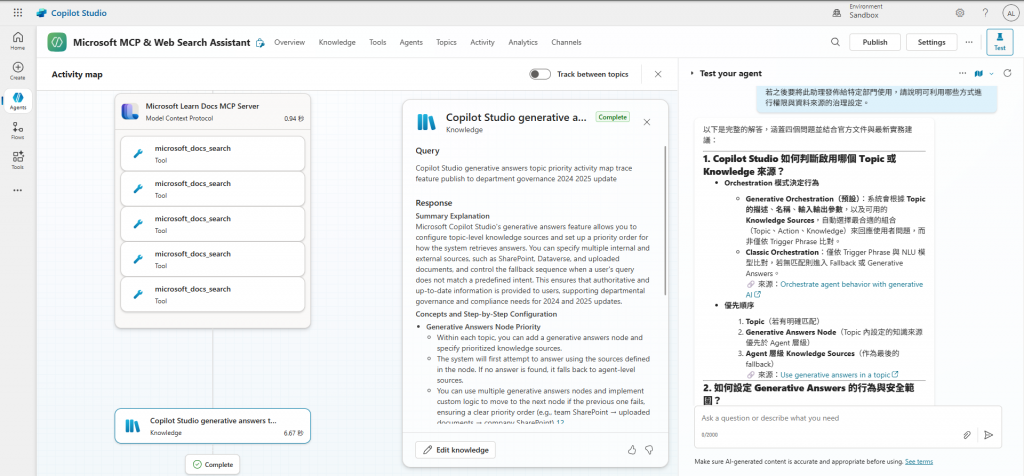
Task: Open the help question mark icon
Action: pos(985,12)
